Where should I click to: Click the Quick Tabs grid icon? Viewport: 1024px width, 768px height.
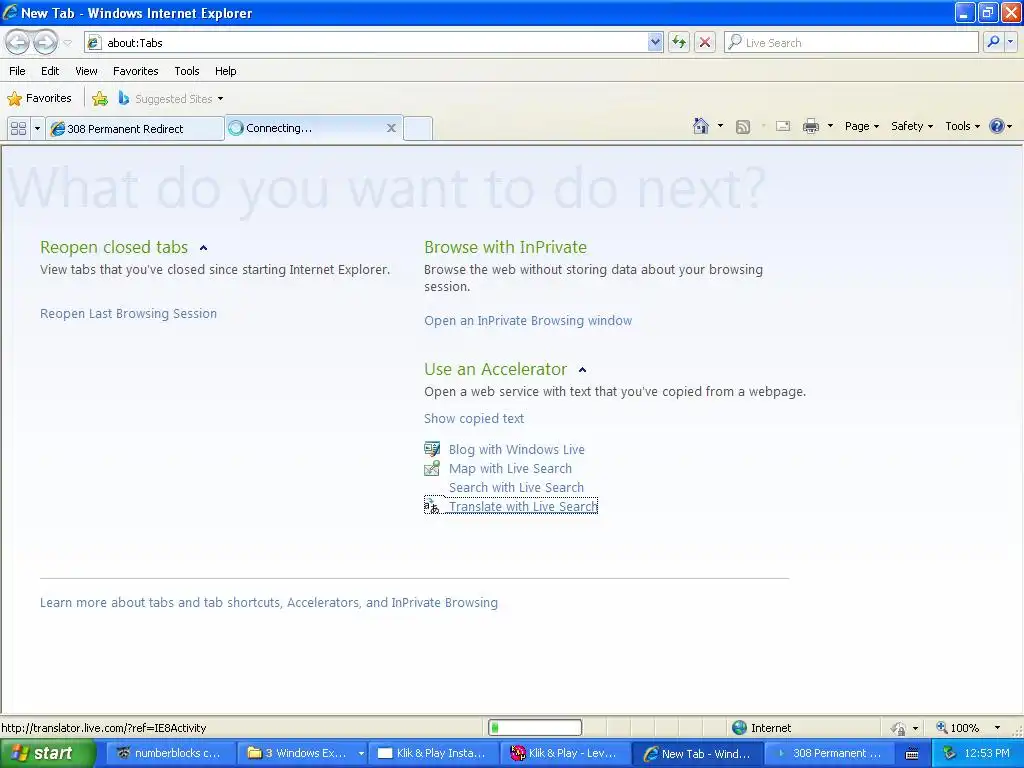(x=18, y=128)
